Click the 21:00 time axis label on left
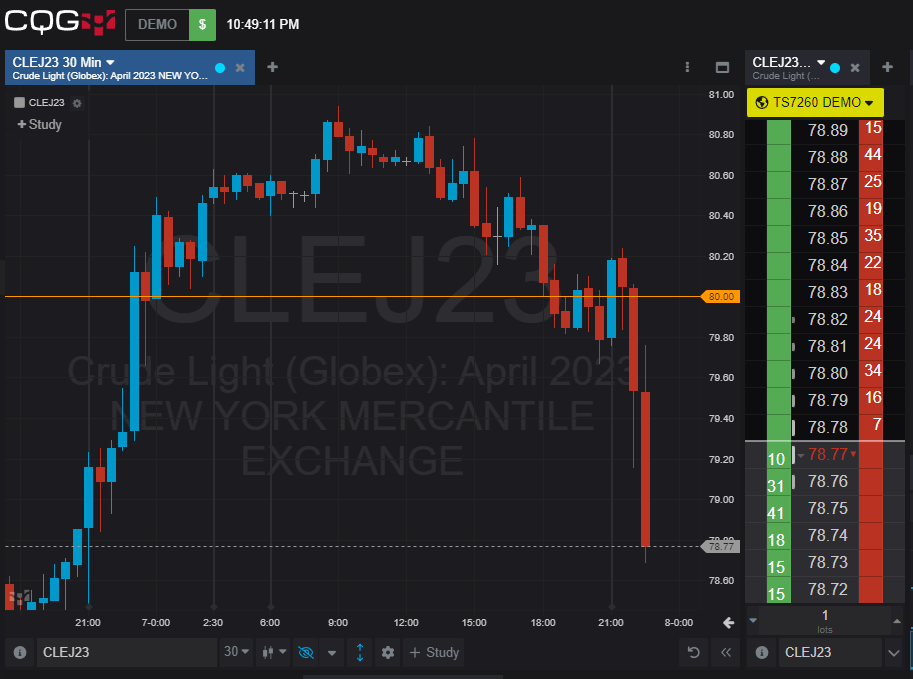 coord(88,623)
